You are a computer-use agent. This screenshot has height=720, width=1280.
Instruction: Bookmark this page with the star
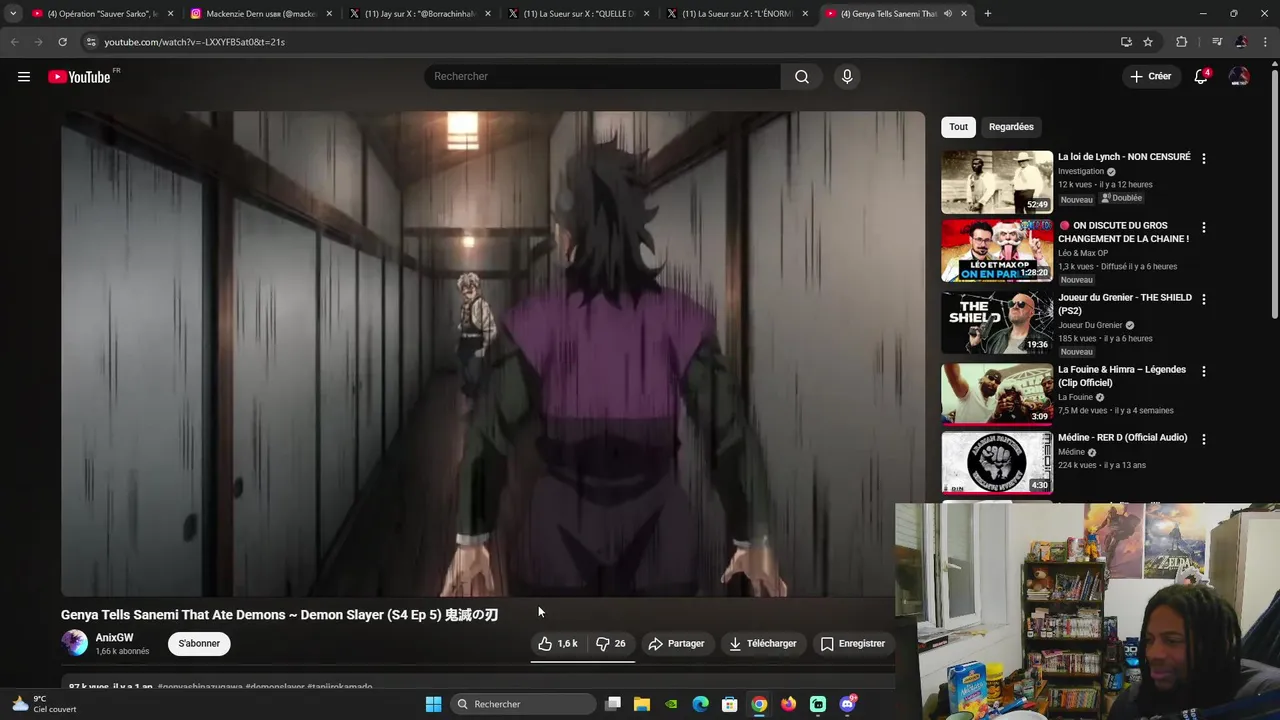tap(1148, 42)
